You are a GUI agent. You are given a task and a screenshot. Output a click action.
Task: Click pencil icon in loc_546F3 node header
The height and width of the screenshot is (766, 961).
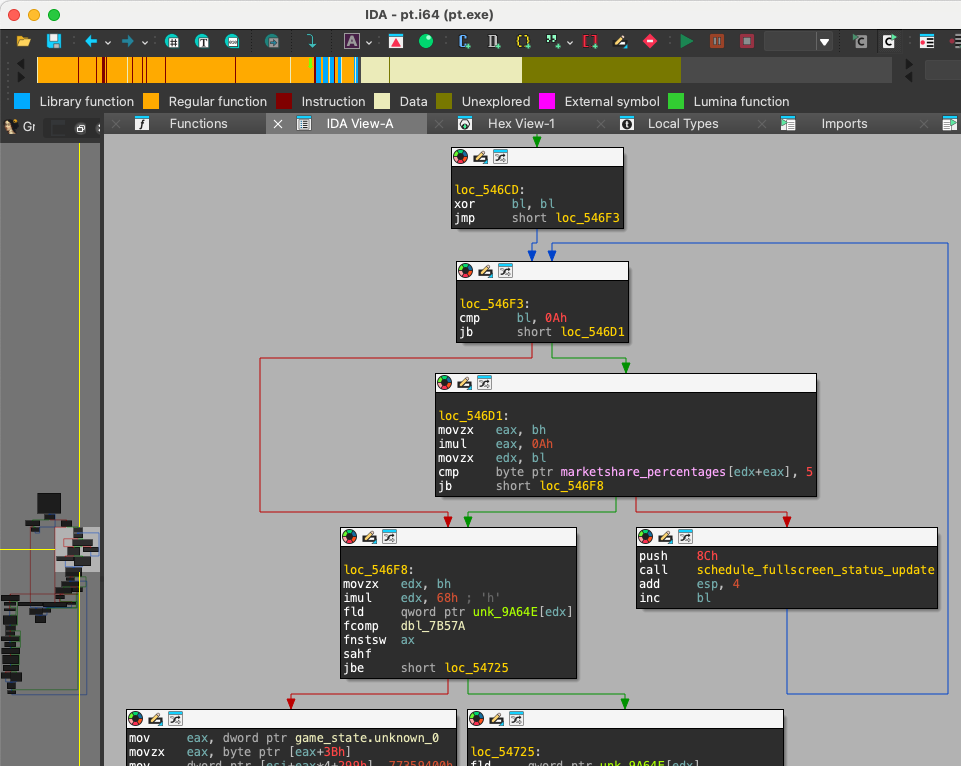(x=485, y=271)
